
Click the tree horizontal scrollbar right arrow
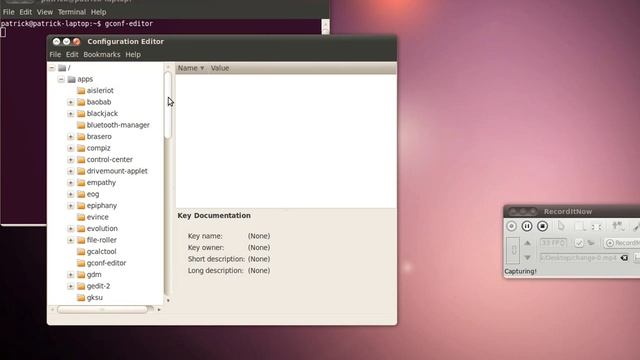159,309
